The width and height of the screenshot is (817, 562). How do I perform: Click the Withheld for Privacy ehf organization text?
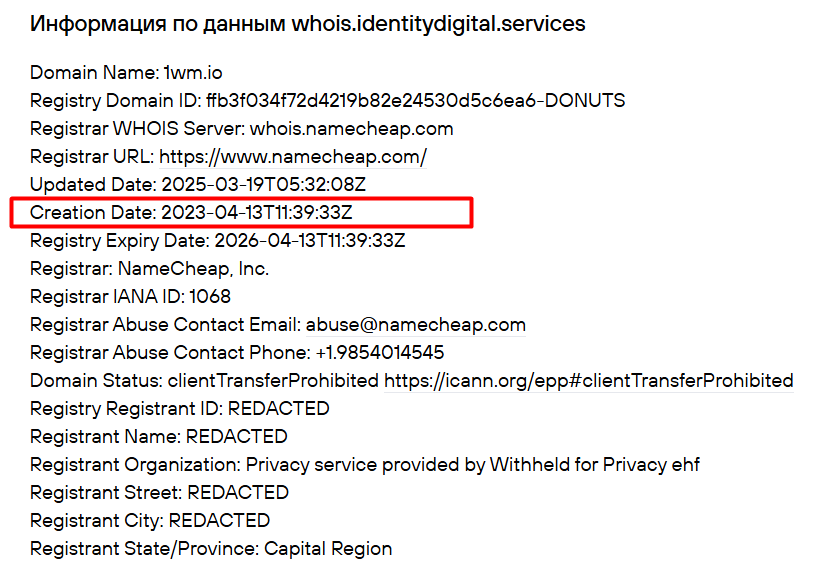(x=594, y=465)
